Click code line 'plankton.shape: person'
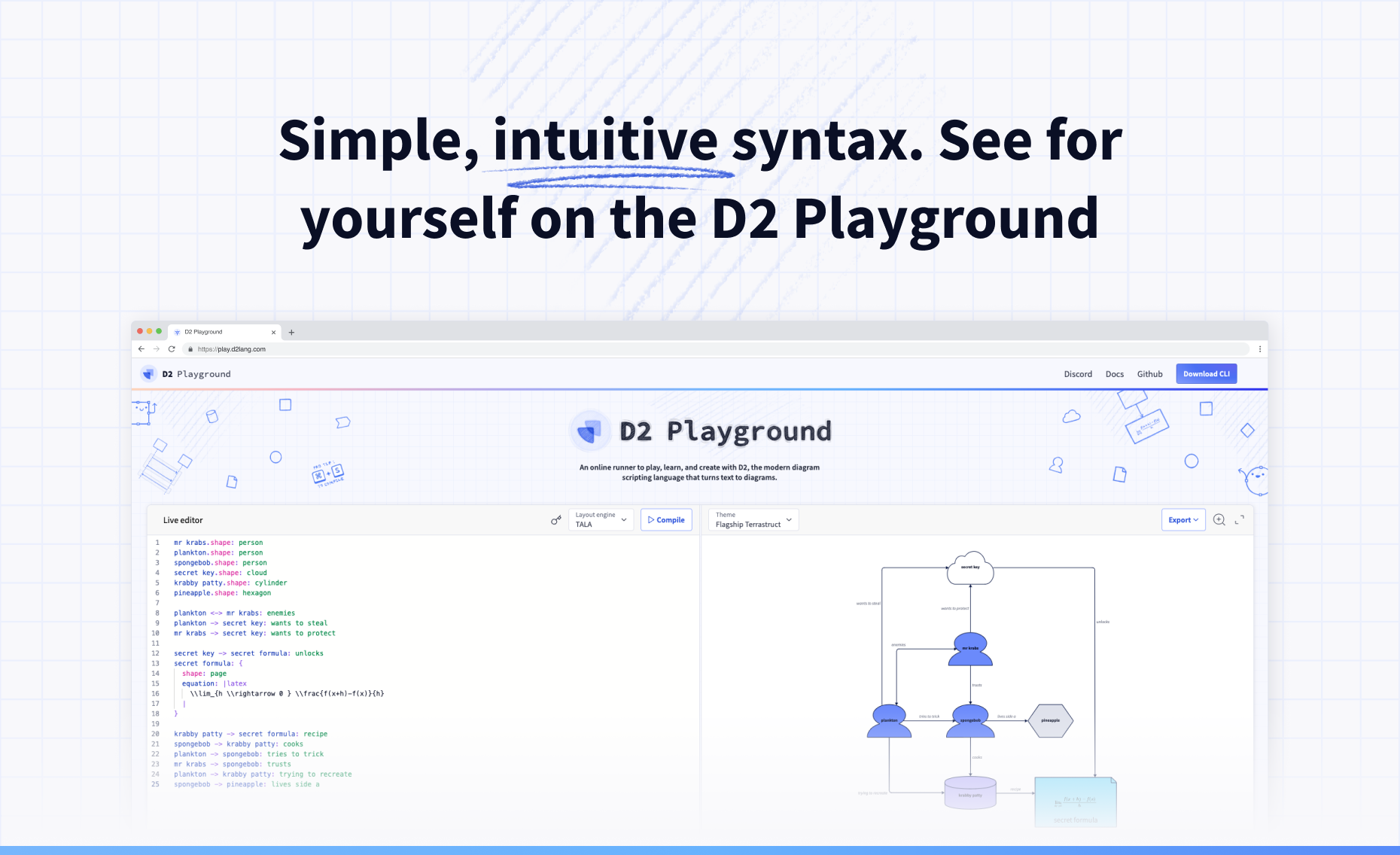The image size is (1400, 855). [x=218, y=553]
